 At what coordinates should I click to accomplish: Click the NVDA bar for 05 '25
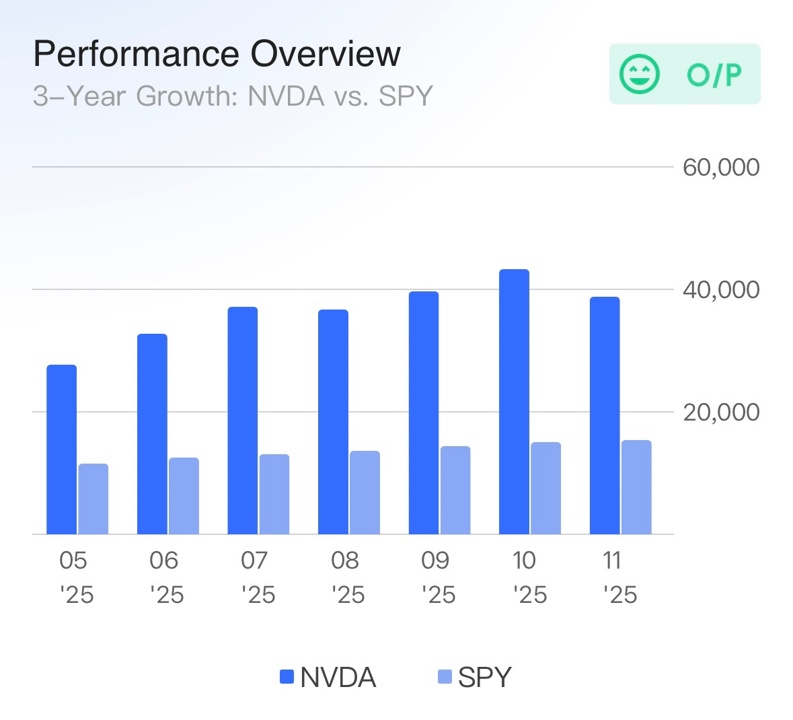click(x=62, y=449)
